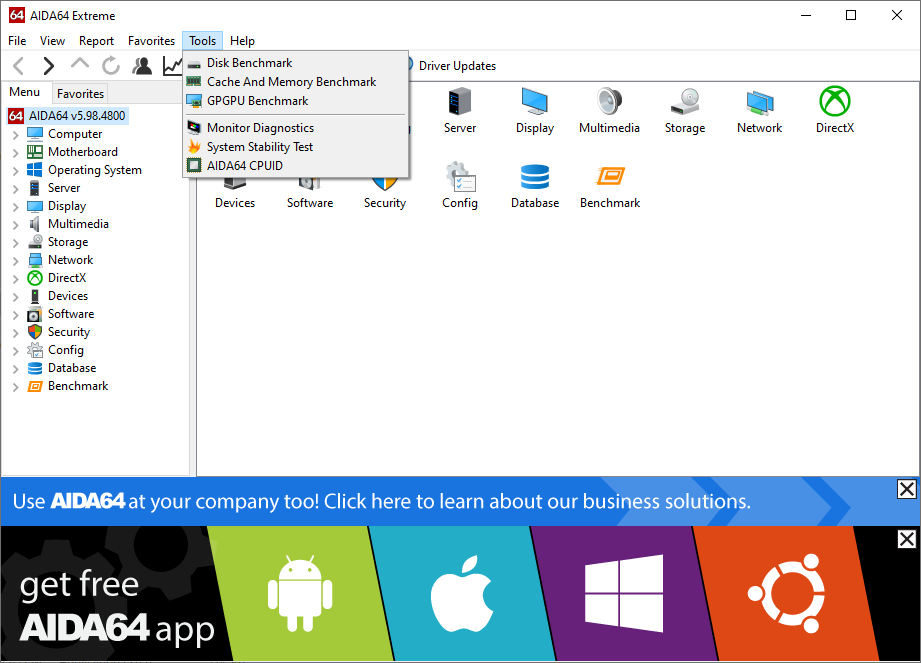Open the Favorites menu in the menu bar

152,41
